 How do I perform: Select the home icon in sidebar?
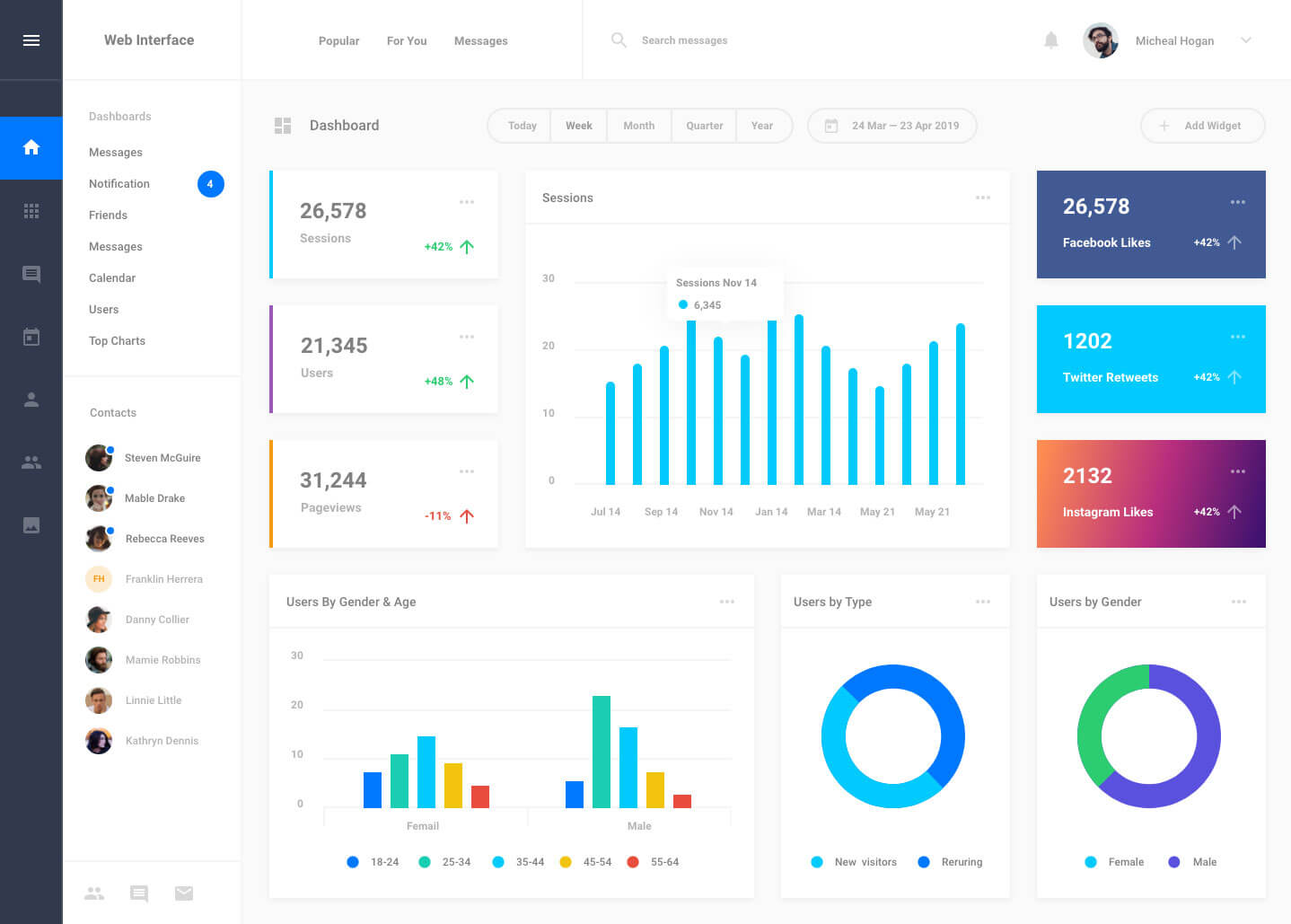pyautogui.click(x=31, y=147)
